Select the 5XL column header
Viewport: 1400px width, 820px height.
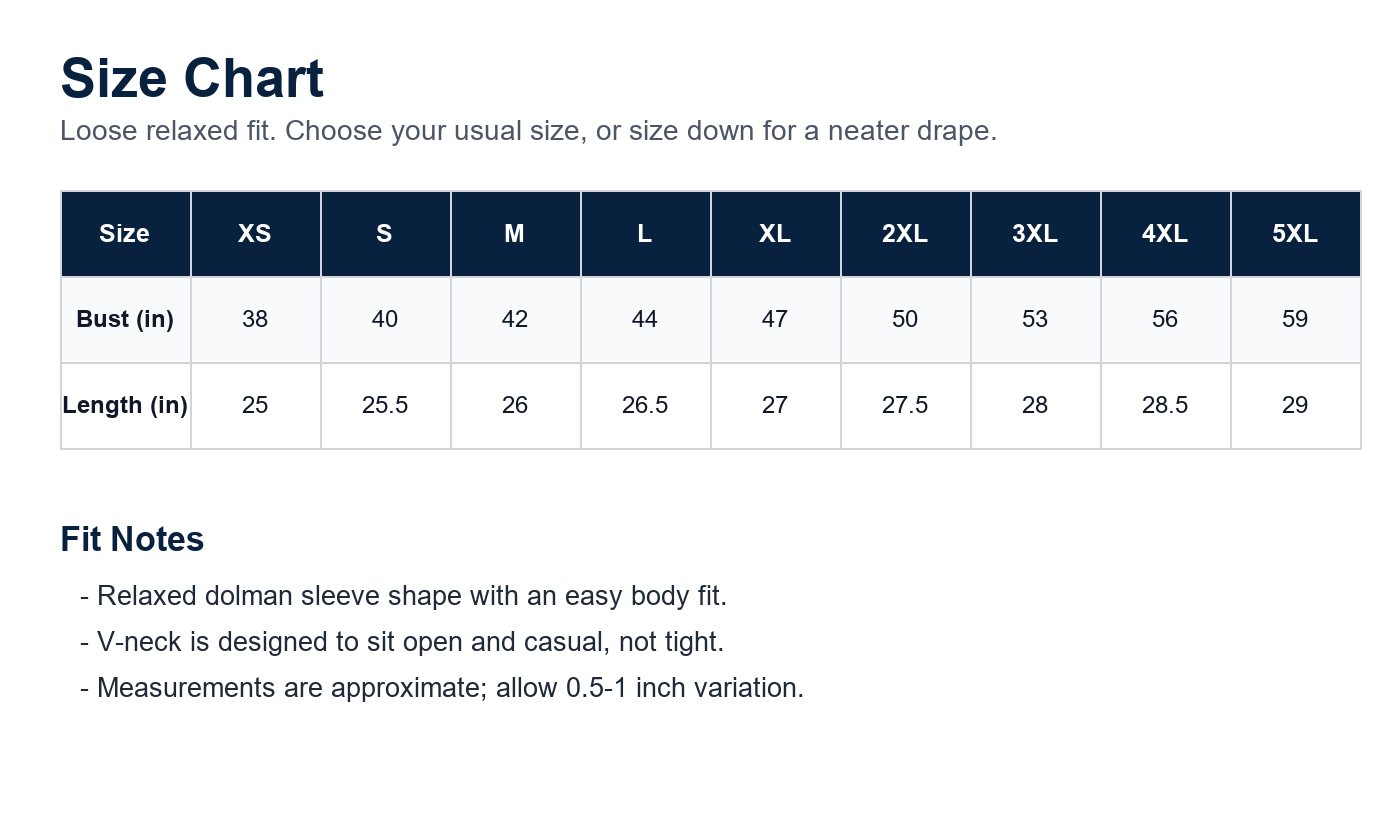click(x=1295, y=234)
